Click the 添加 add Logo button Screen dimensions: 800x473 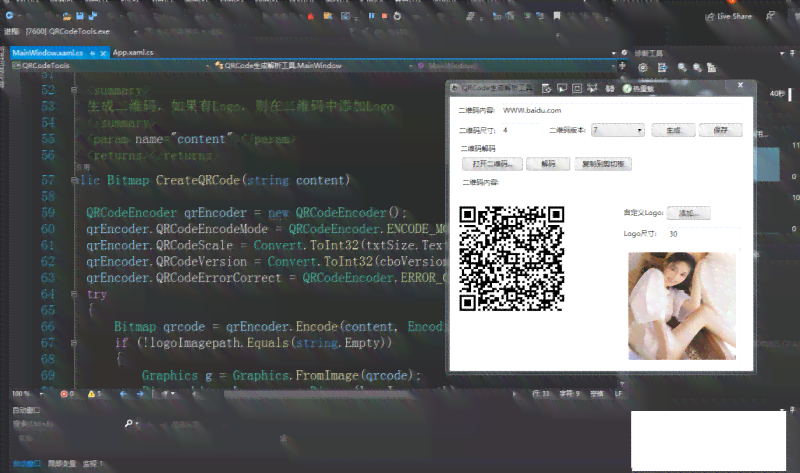[x=688, y=213]
